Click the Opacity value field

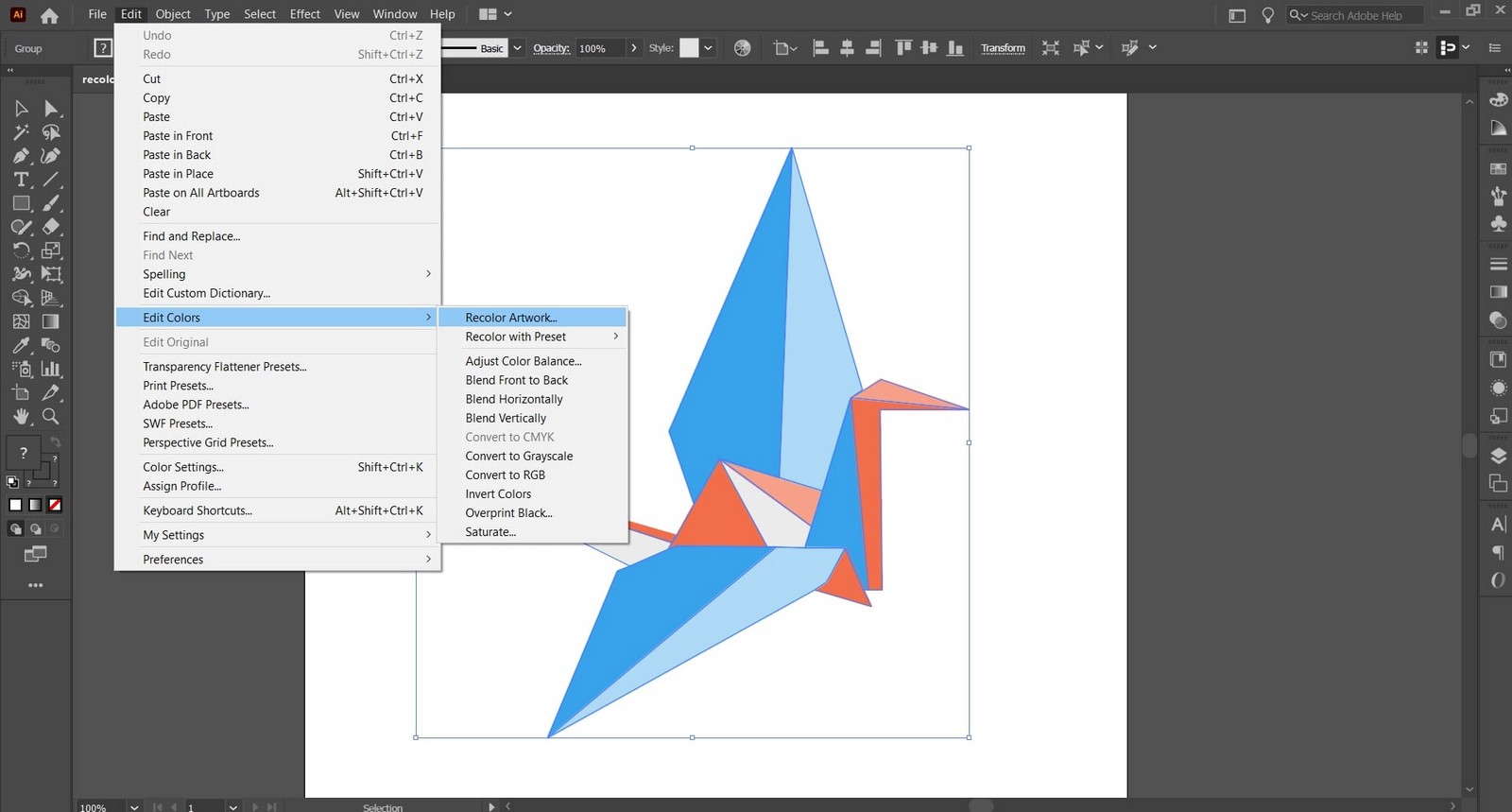[599, 48]
